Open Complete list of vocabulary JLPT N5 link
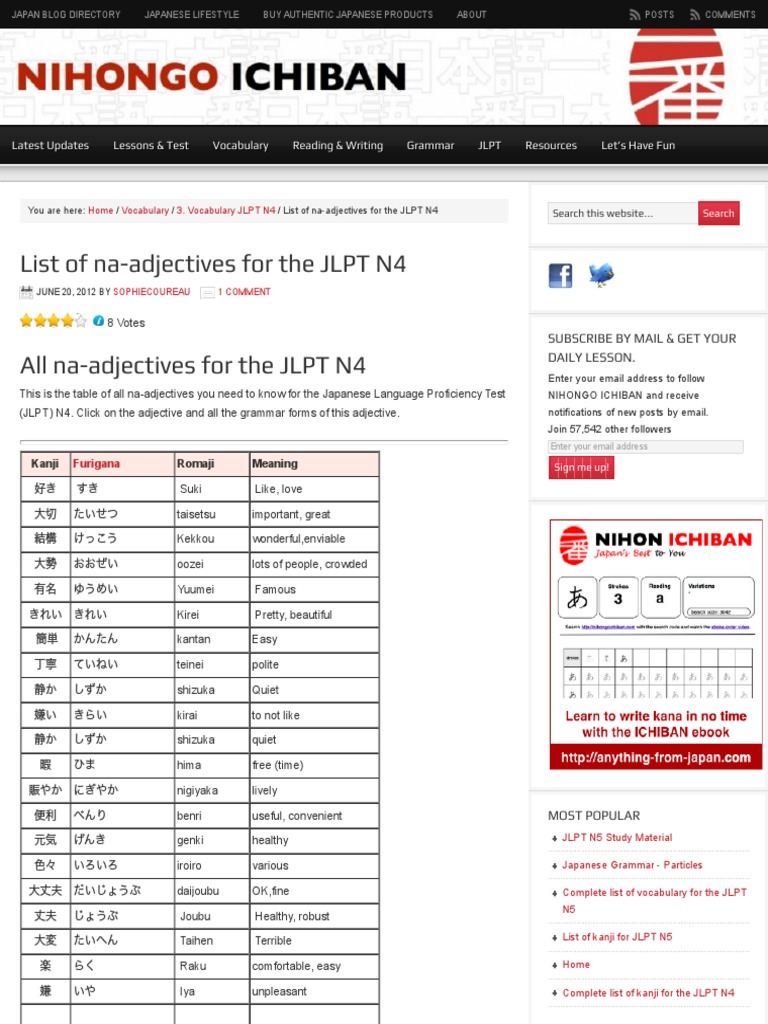Screen dimensions: 768x1024 click(x=654, y=901)
